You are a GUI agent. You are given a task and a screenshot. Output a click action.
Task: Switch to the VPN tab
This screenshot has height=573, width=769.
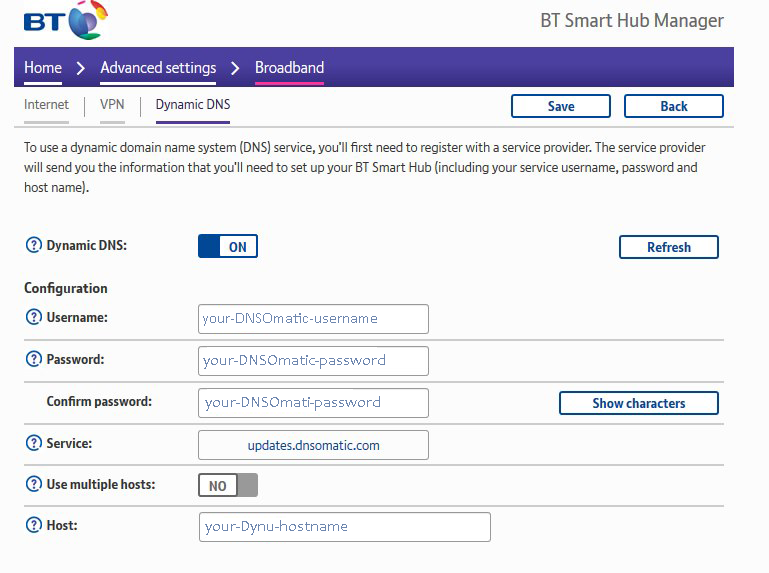pyautogui.click(x=112, y=104)
